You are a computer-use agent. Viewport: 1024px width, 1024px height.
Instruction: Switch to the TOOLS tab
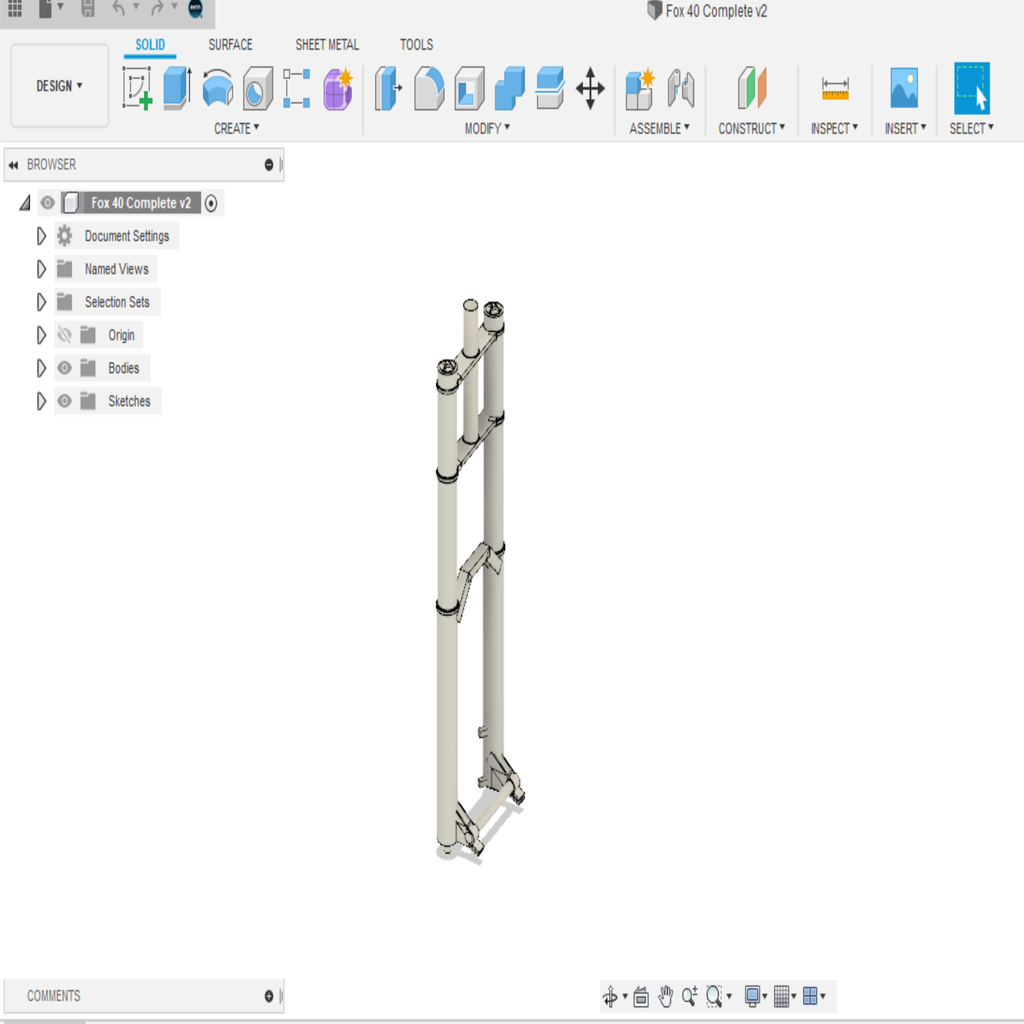pos(417,45)
